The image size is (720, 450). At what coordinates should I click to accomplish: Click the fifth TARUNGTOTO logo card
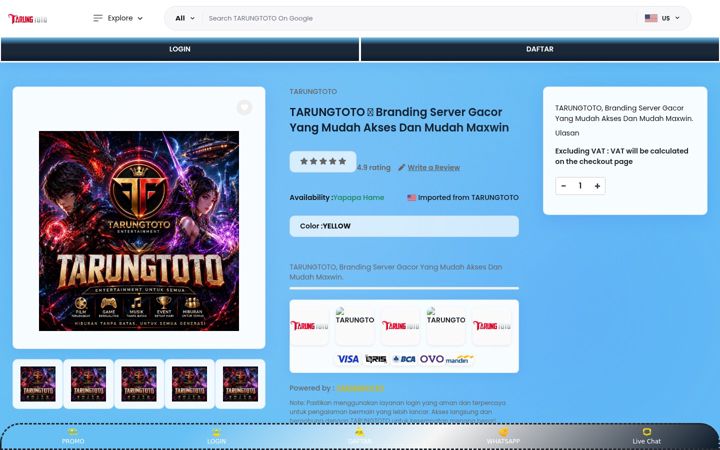pos(491,326)
